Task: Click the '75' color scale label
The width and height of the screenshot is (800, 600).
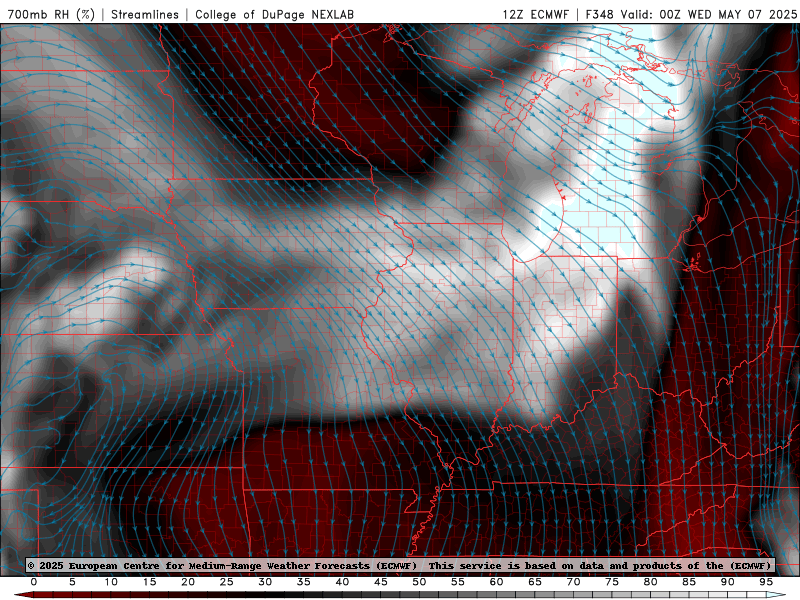Action: point(612,582)
